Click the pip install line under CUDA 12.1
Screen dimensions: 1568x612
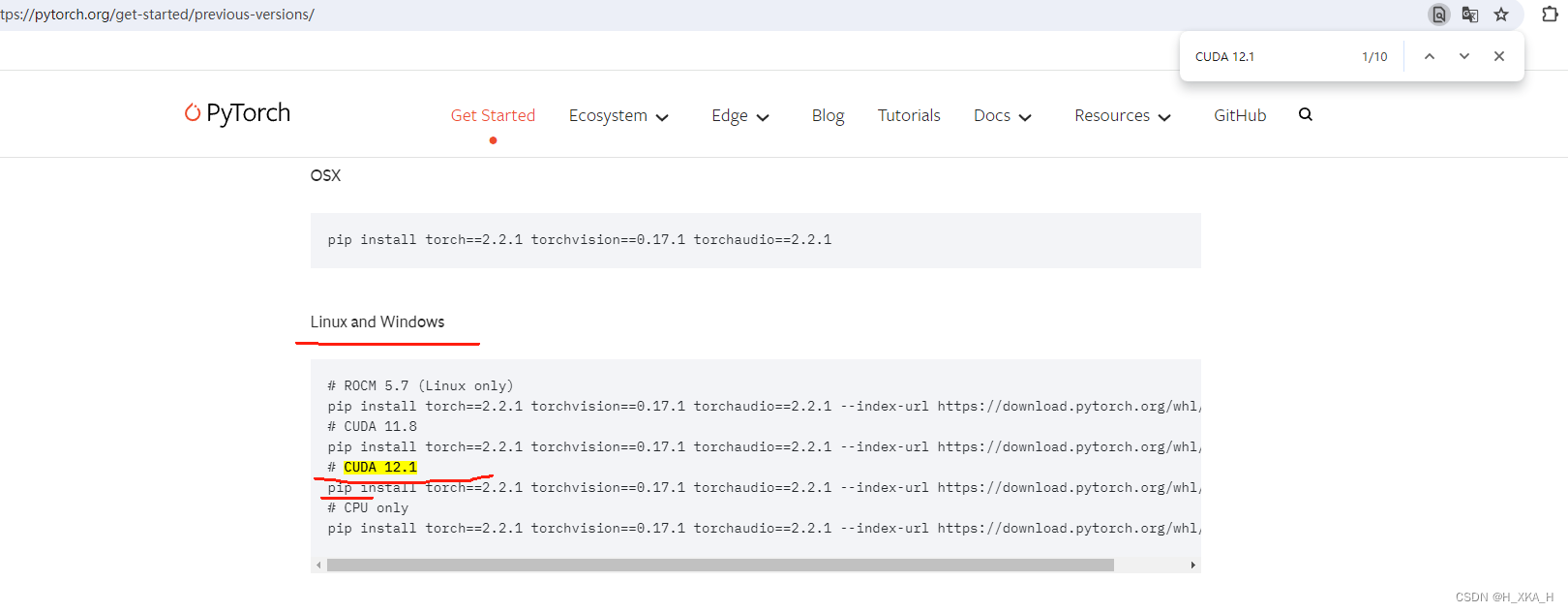click(764, 487)
